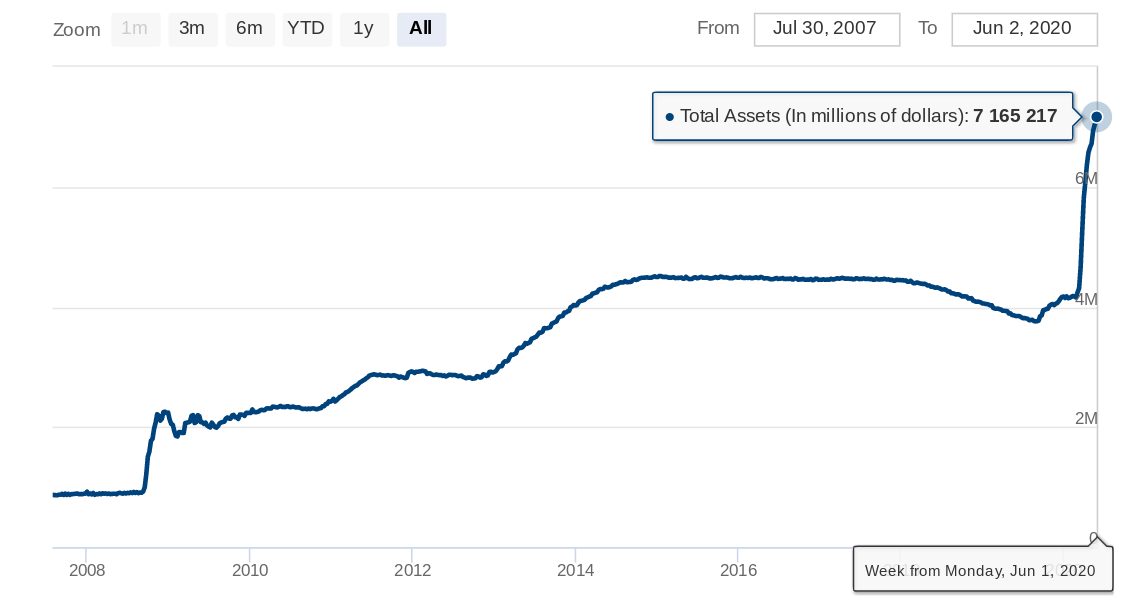Click the Total Assets tooltip box
This screenshot has height=596, width=1139.
(x=862, y=116)
